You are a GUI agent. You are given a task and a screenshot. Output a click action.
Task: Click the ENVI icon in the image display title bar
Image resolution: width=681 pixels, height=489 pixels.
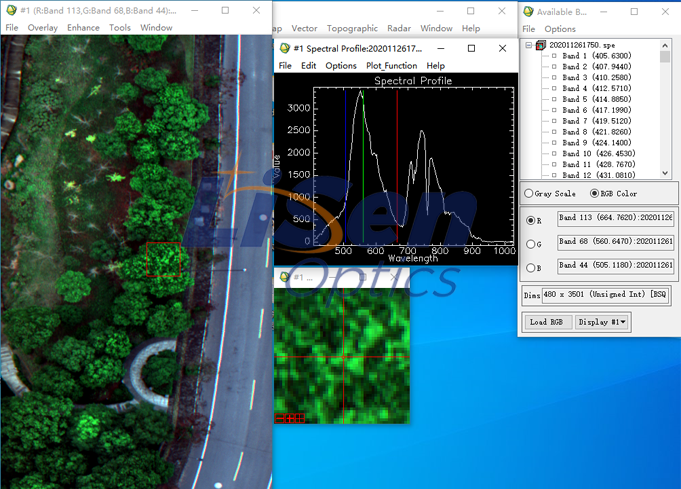coord(12,10)
